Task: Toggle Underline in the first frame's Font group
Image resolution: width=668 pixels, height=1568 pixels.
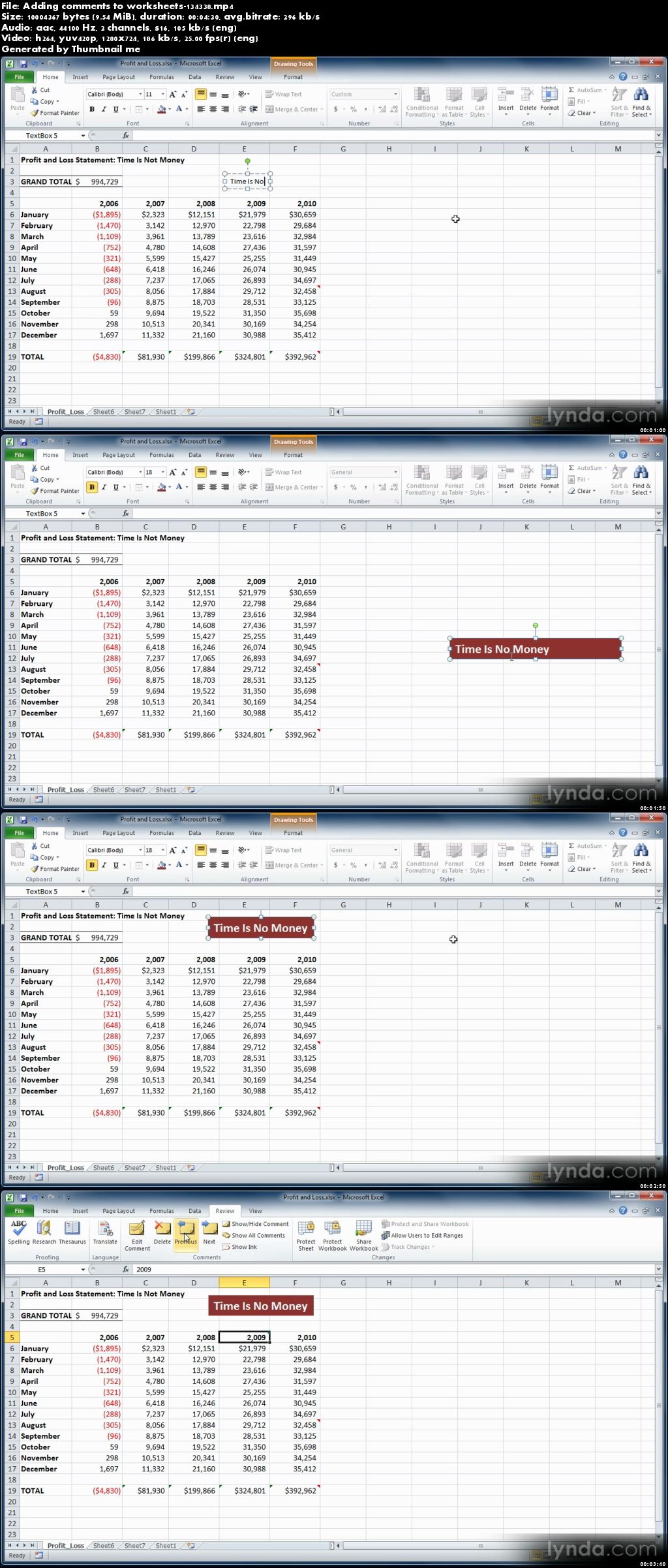Action: pos(115,110)
